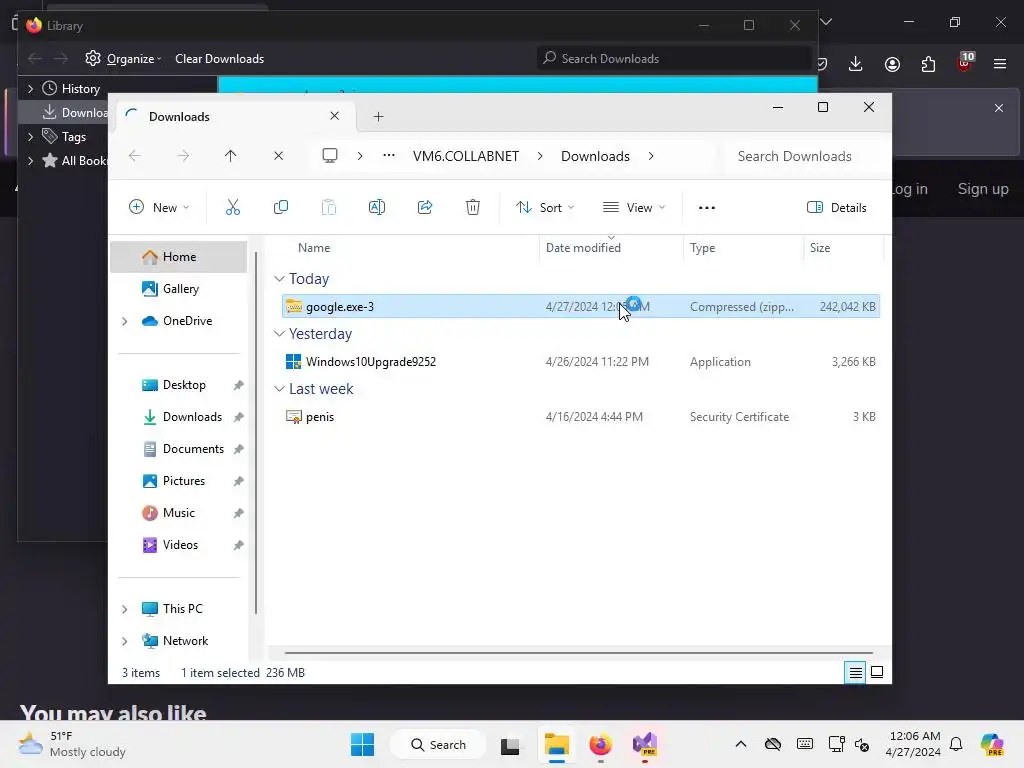Expand OneDrive in navigation pane
This screenshot has height=768, width=1024.
125,321
